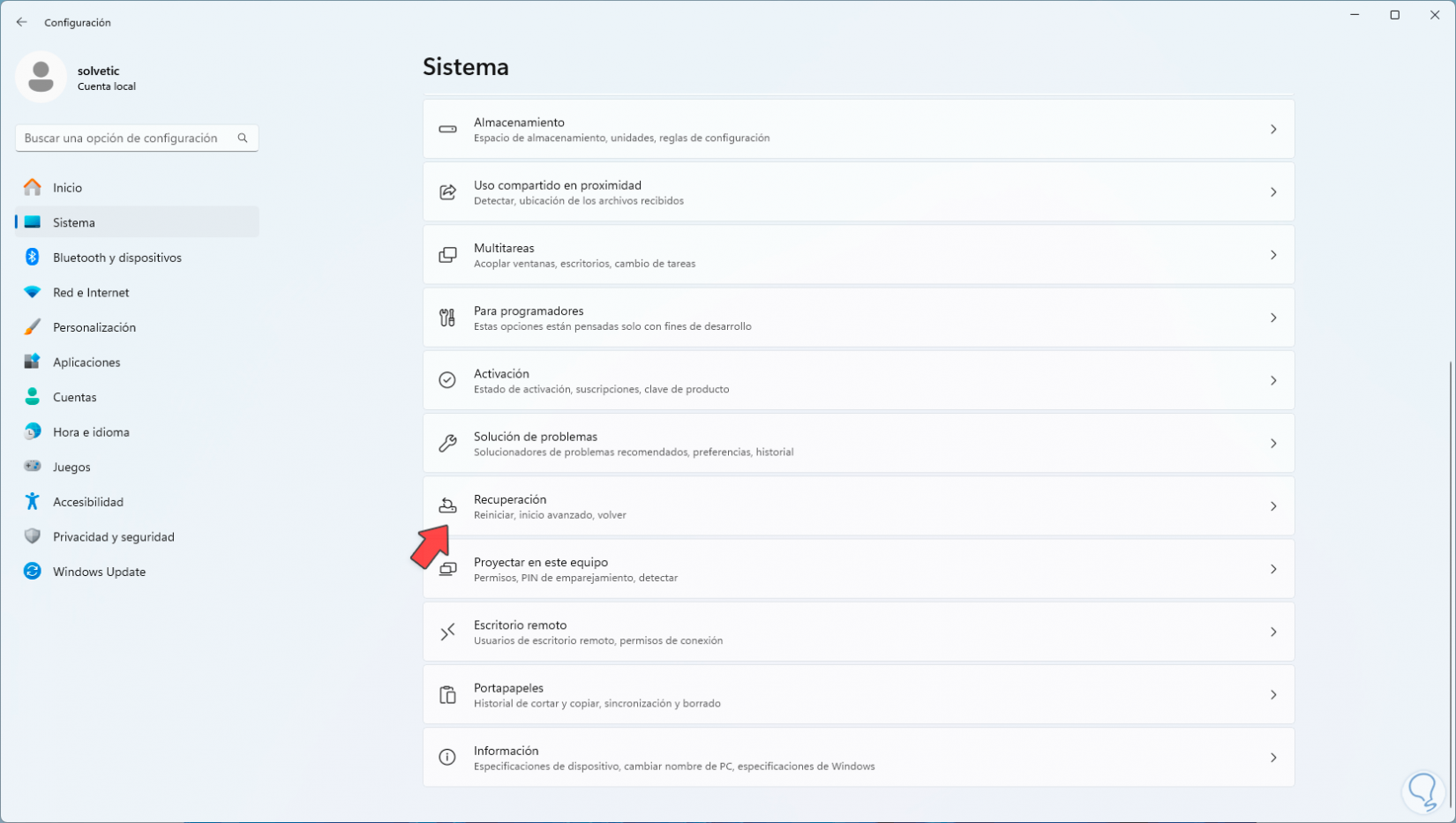Screen dimensions: 1456x823
Task: Click the Solución de problemas wrench icon
Action: click(447, 444)
